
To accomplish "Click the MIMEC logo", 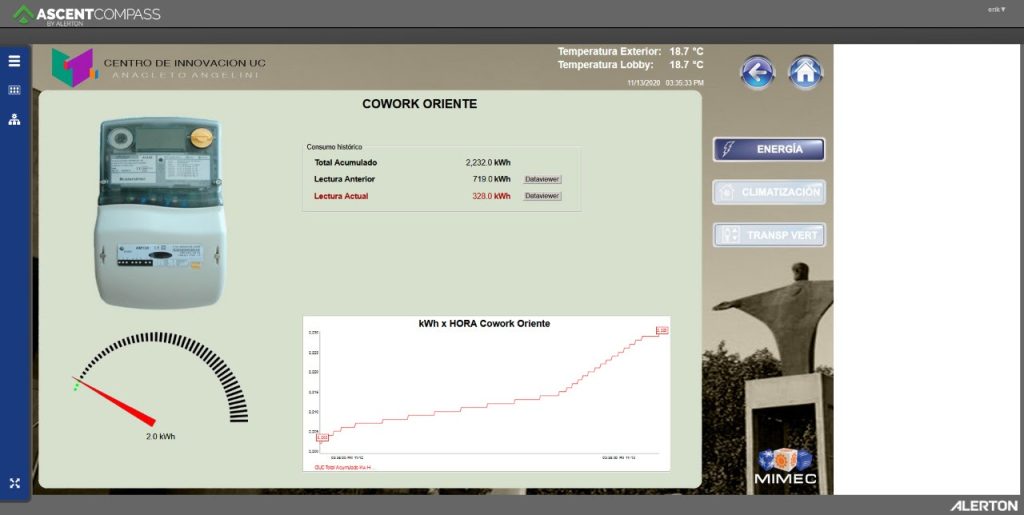I will (786, 468).
